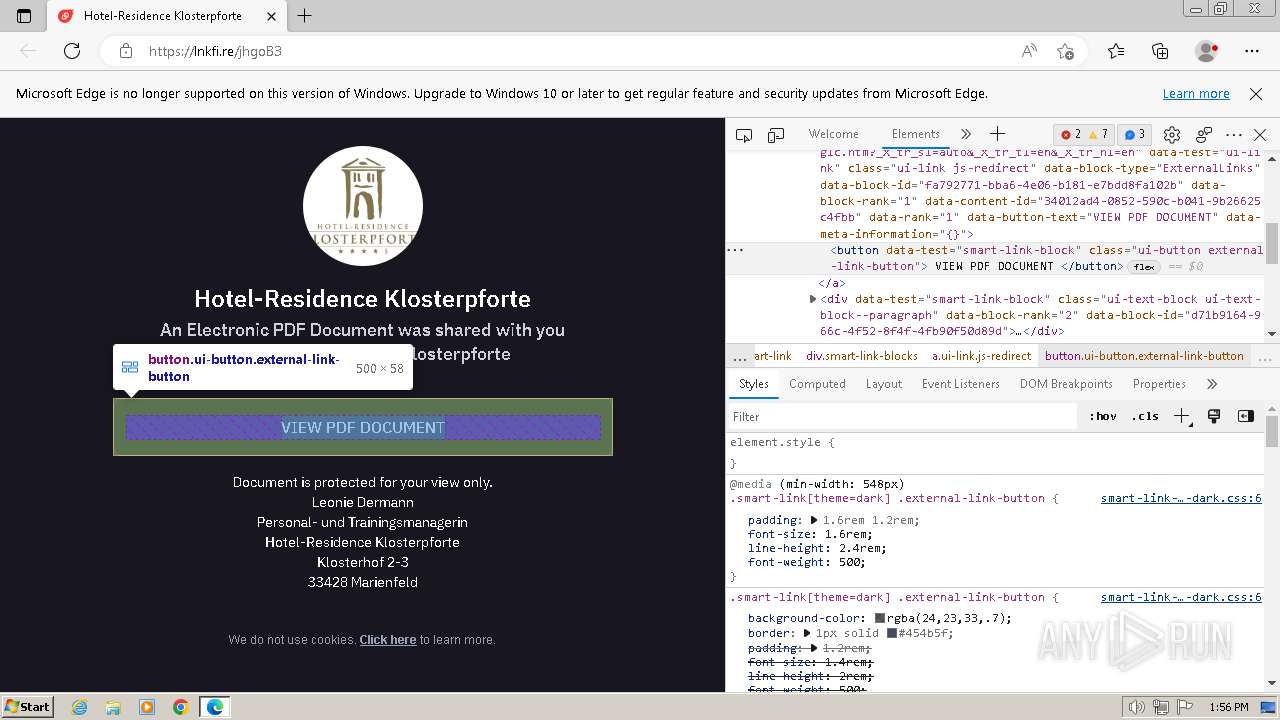Viewport: 1280px width, 720px height.
Task: Toggle rendering emulation paintbrush icon
Action: [x=1214, y=417]
